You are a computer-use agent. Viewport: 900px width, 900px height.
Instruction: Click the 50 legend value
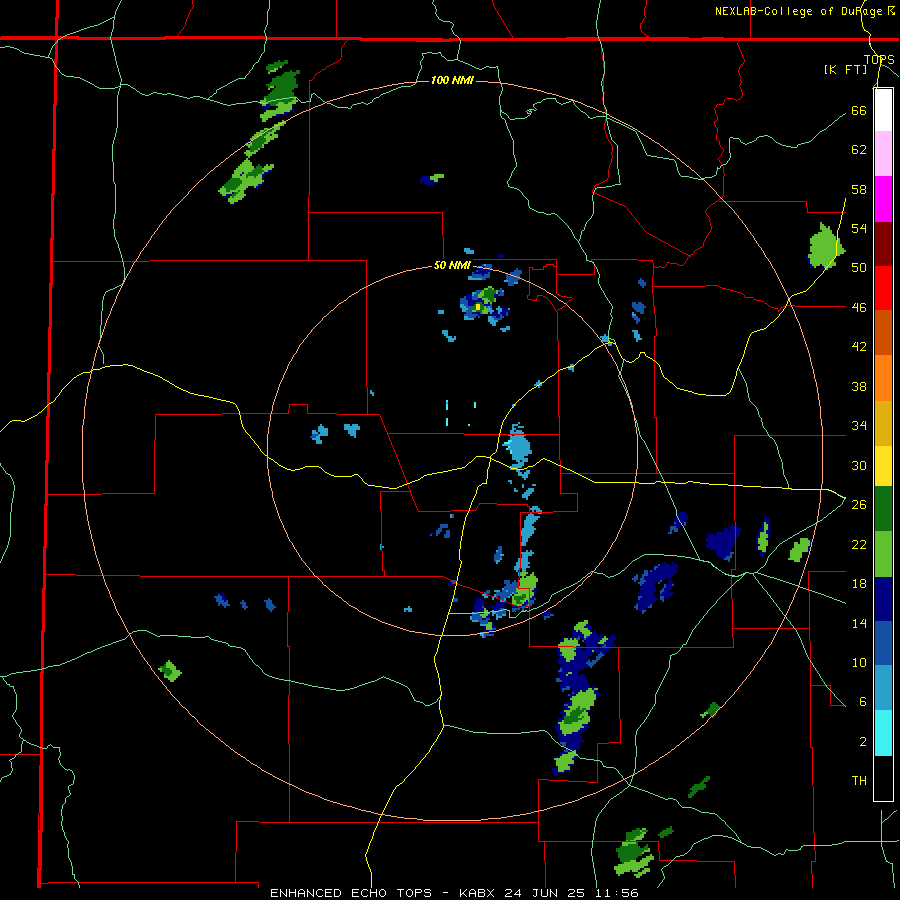(x=859, y=268)
